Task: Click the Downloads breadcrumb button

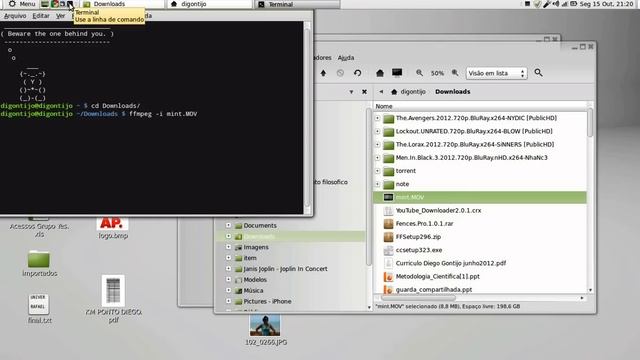Action: 453,92
